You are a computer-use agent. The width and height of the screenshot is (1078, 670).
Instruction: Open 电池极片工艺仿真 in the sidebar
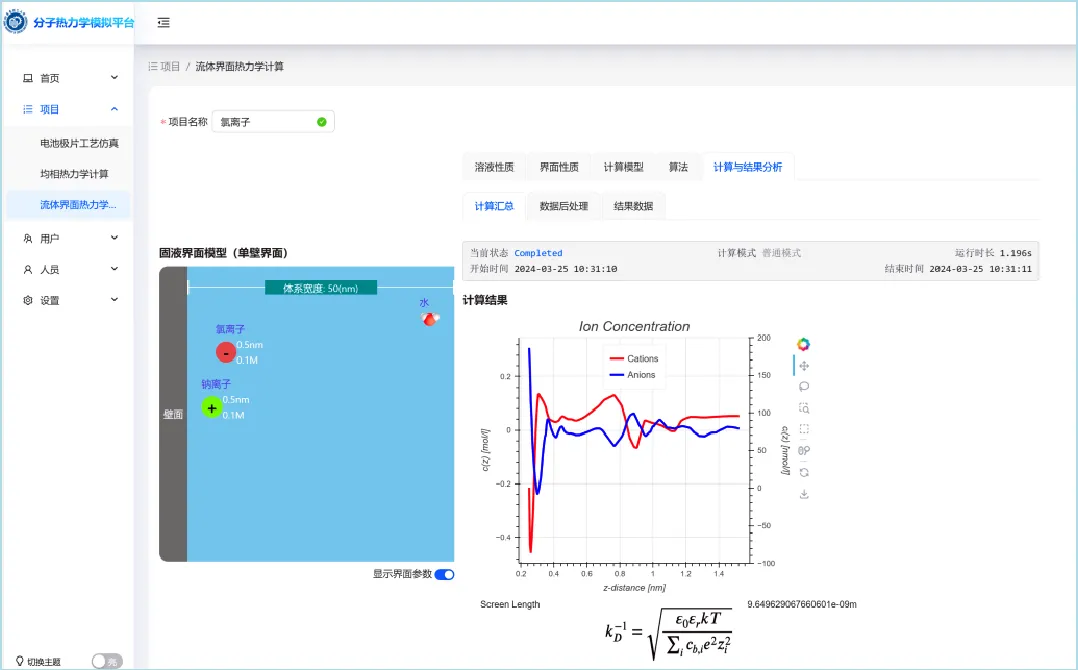pyautogui.click(x=79, y=143)
